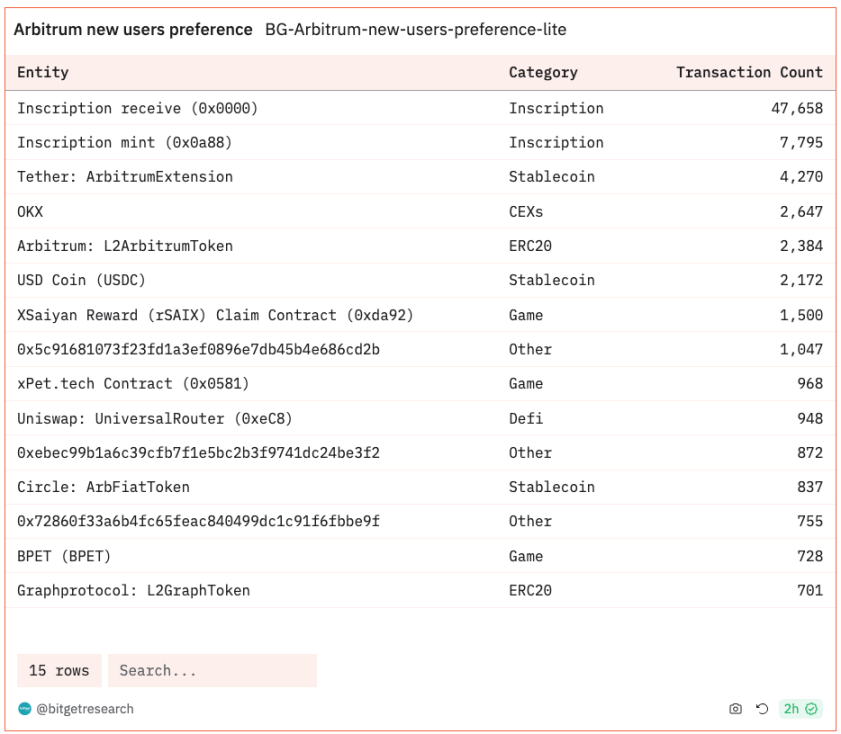The height and width of the screenshot is (734, 841).
Task: Click the 15 rows button
Action: click(x=59, y=670)
